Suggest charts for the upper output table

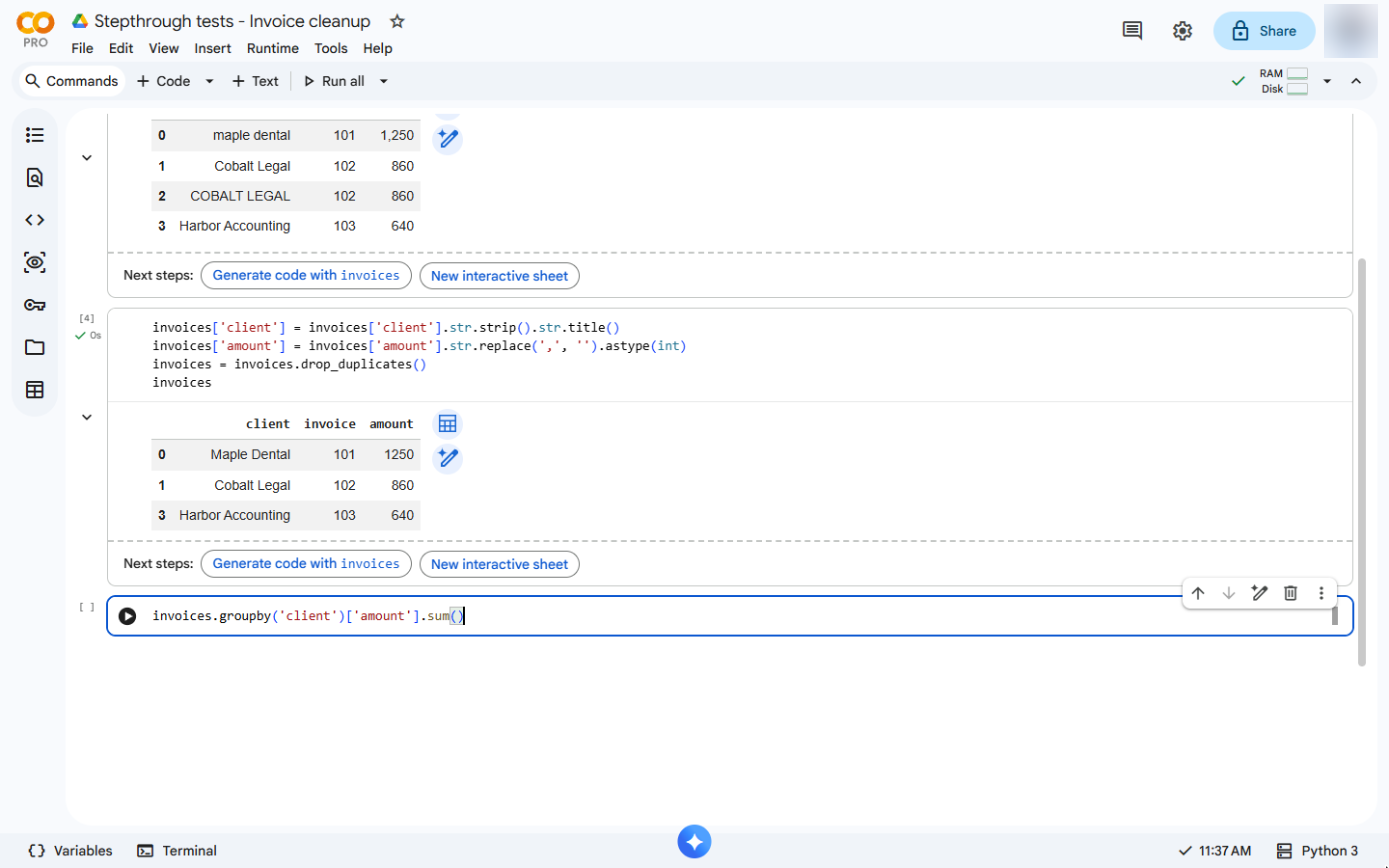coord(447,139)
